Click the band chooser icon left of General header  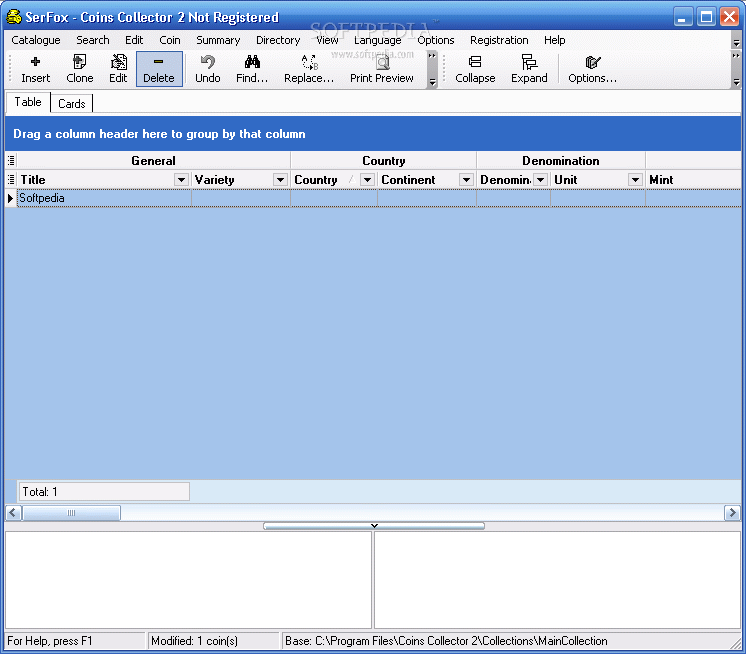(11, 160)
